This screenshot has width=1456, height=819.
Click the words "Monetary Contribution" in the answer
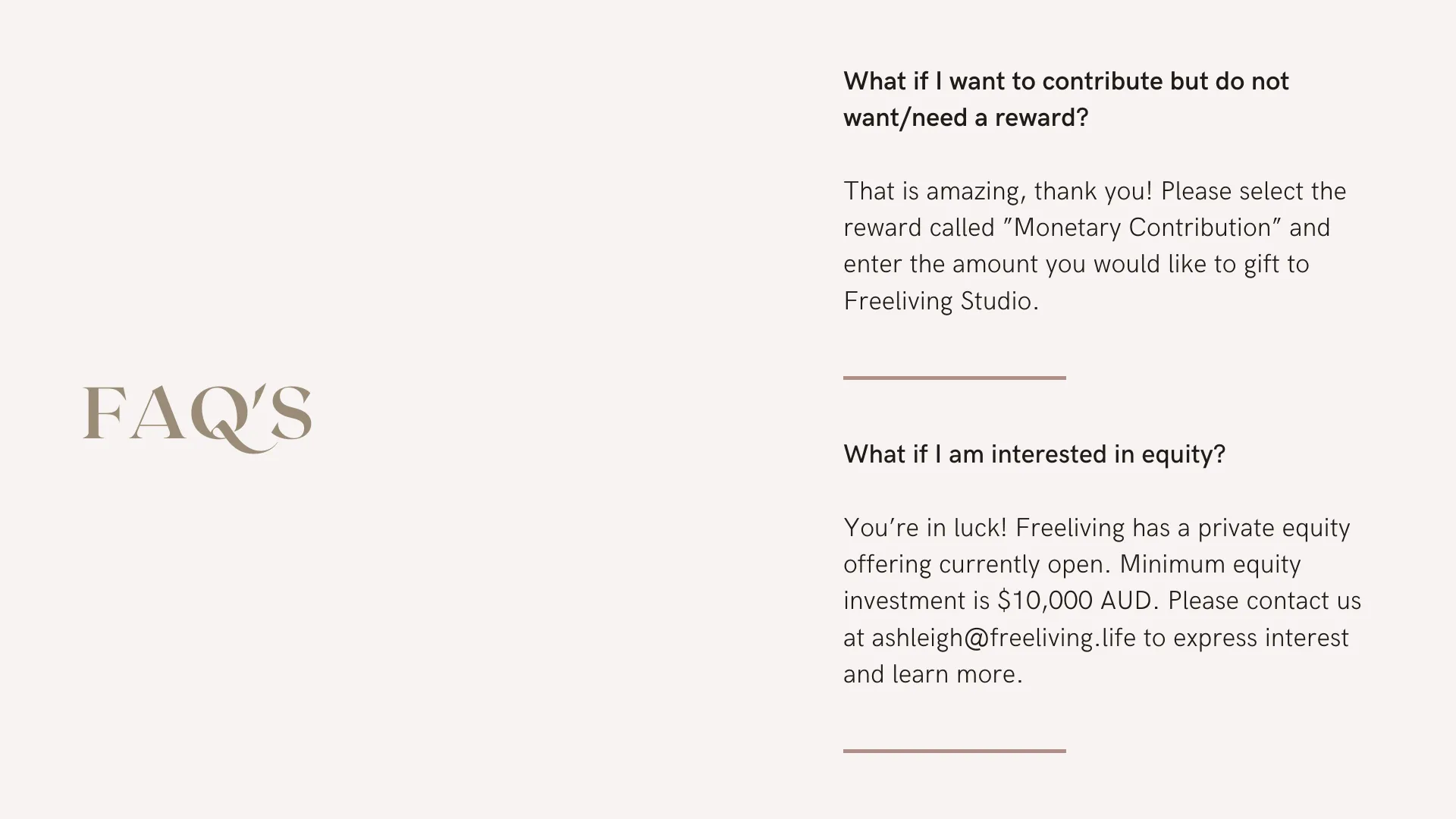(1142, 227)
